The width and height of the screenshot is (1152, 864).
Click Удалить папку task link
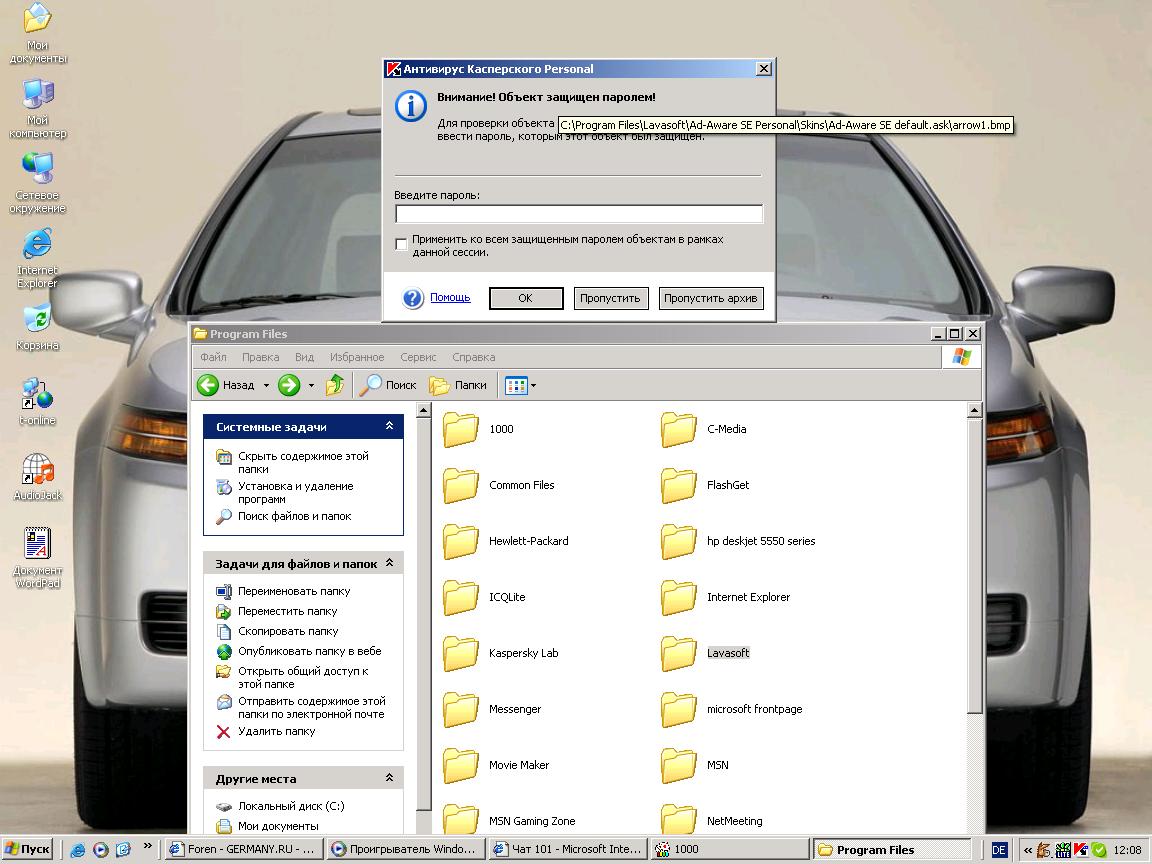coord(276,732)
